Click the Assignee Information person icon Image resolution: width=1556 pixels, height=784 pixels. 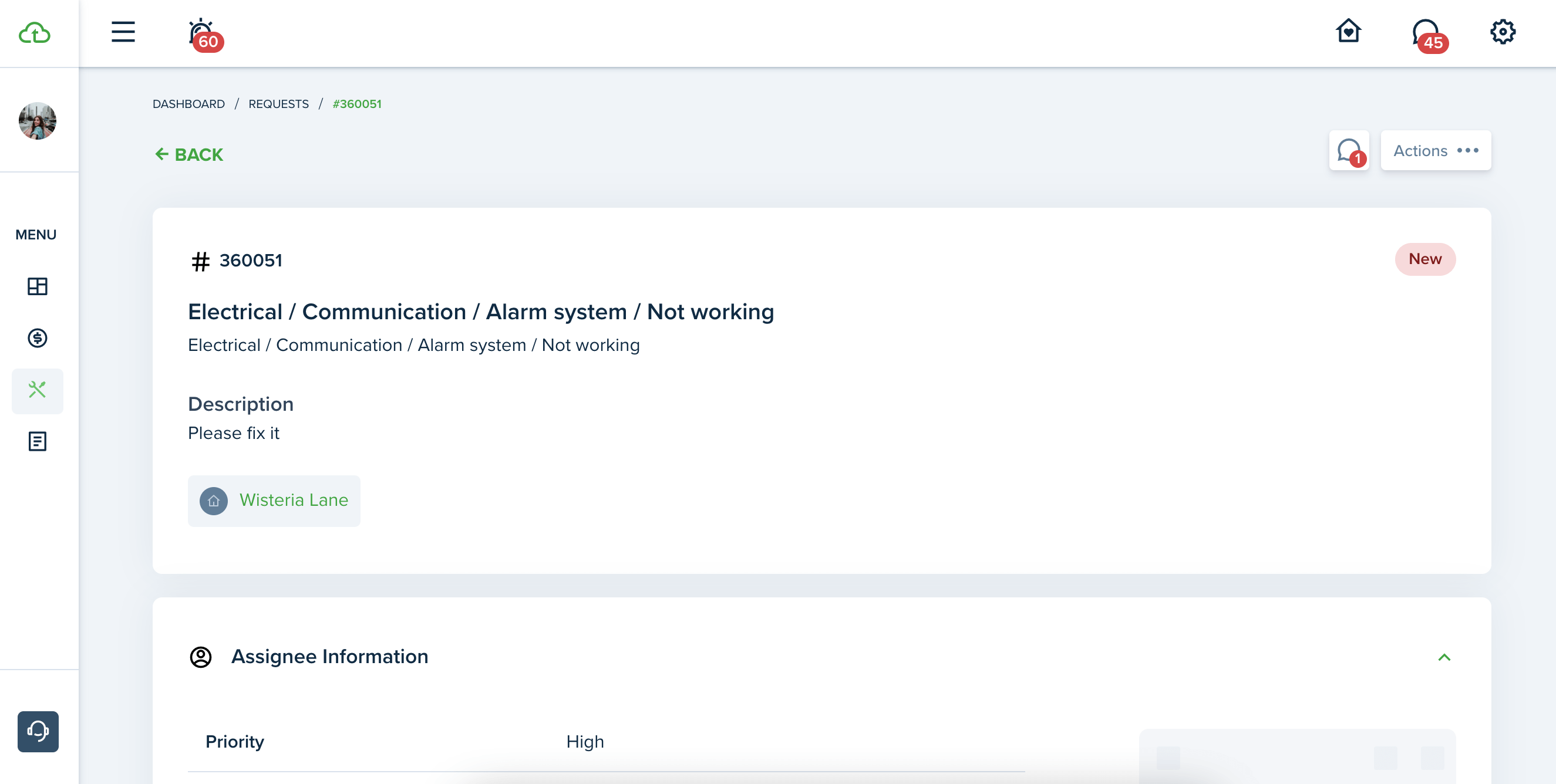click(201, 657)
